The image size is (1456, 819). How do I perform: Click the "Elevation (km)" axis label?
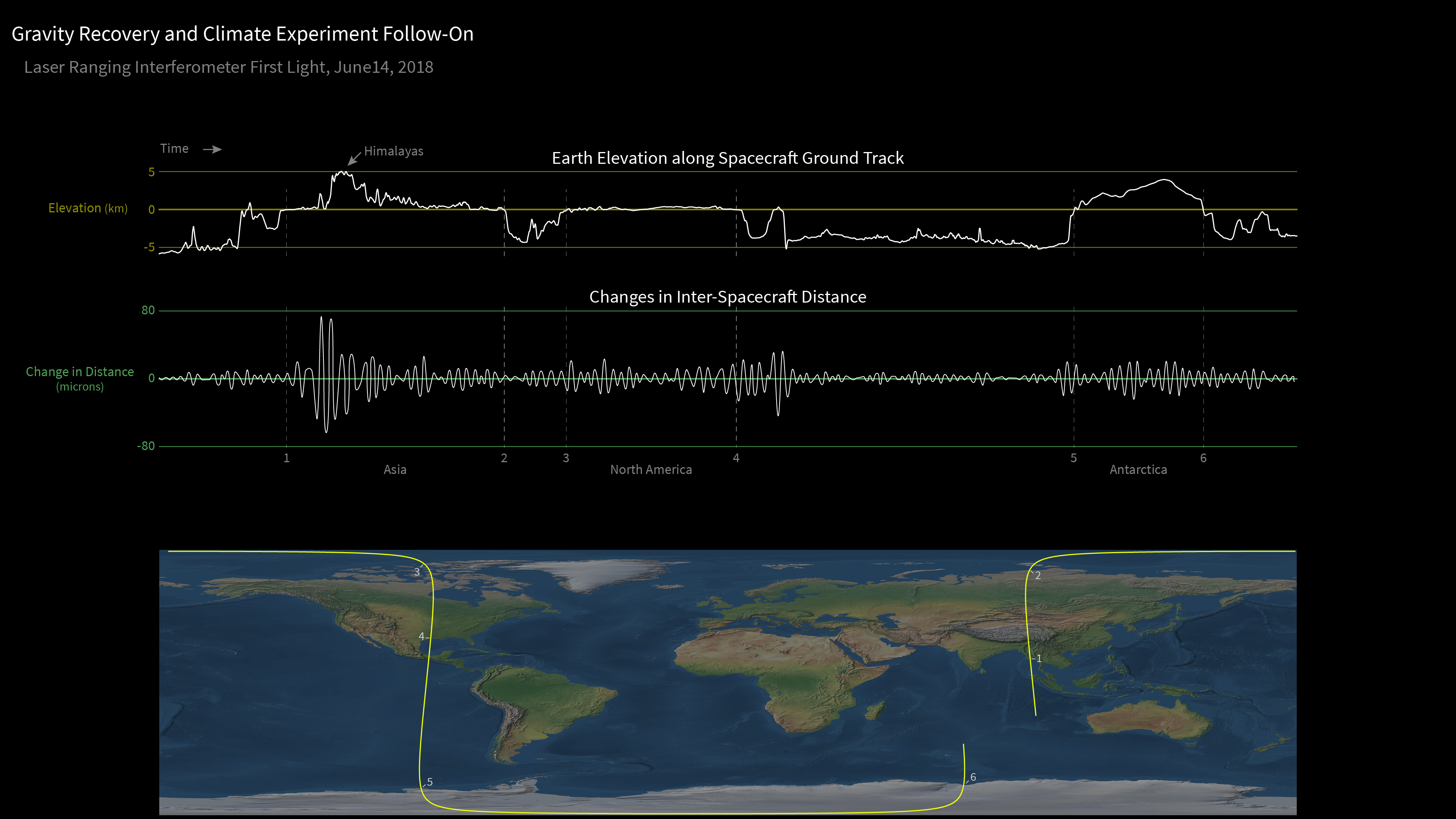tap(88, 208)
